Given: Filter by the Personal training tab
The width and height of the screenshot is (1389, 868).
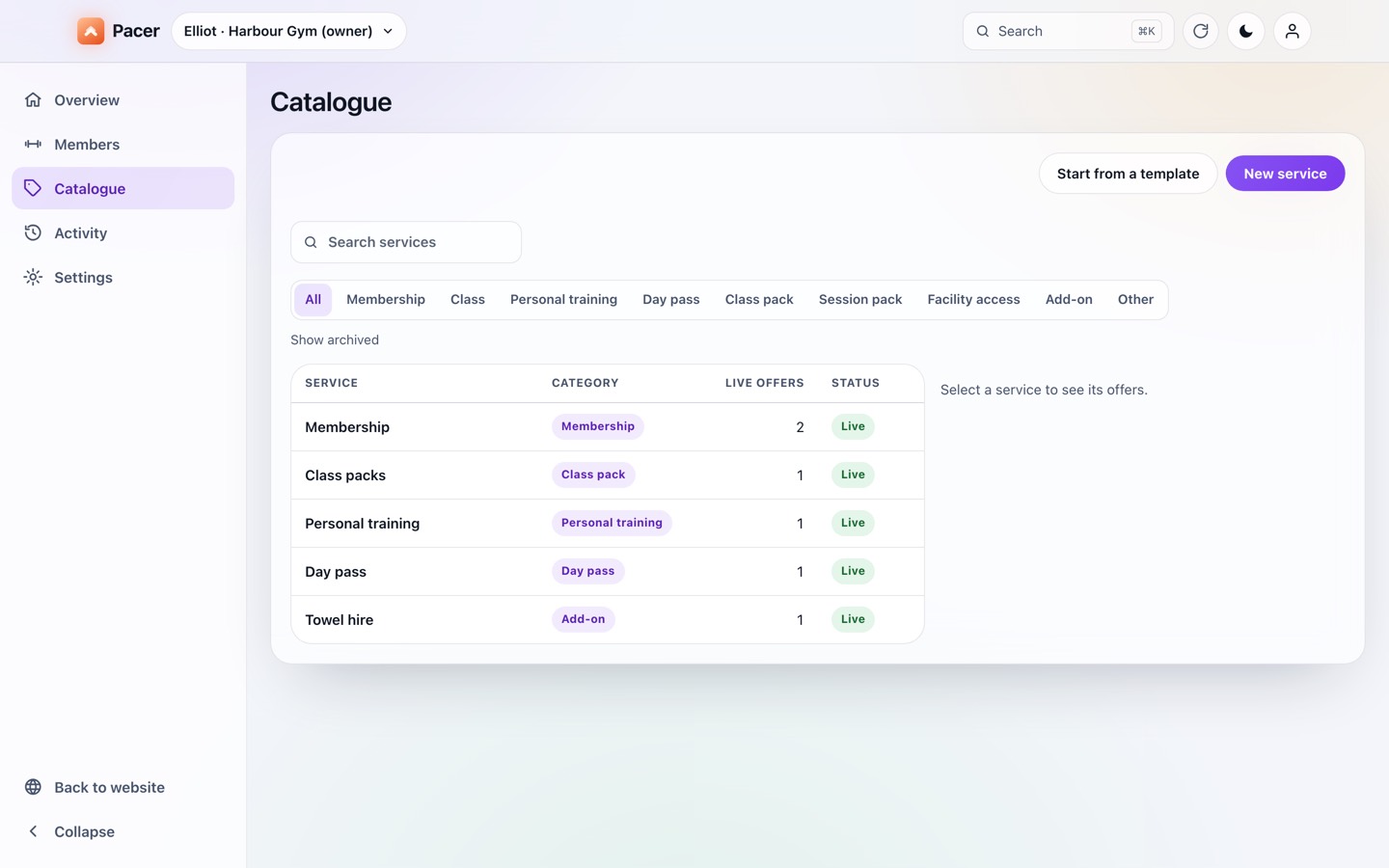Looking at the screenshot, I should click(x=563, y=300).
